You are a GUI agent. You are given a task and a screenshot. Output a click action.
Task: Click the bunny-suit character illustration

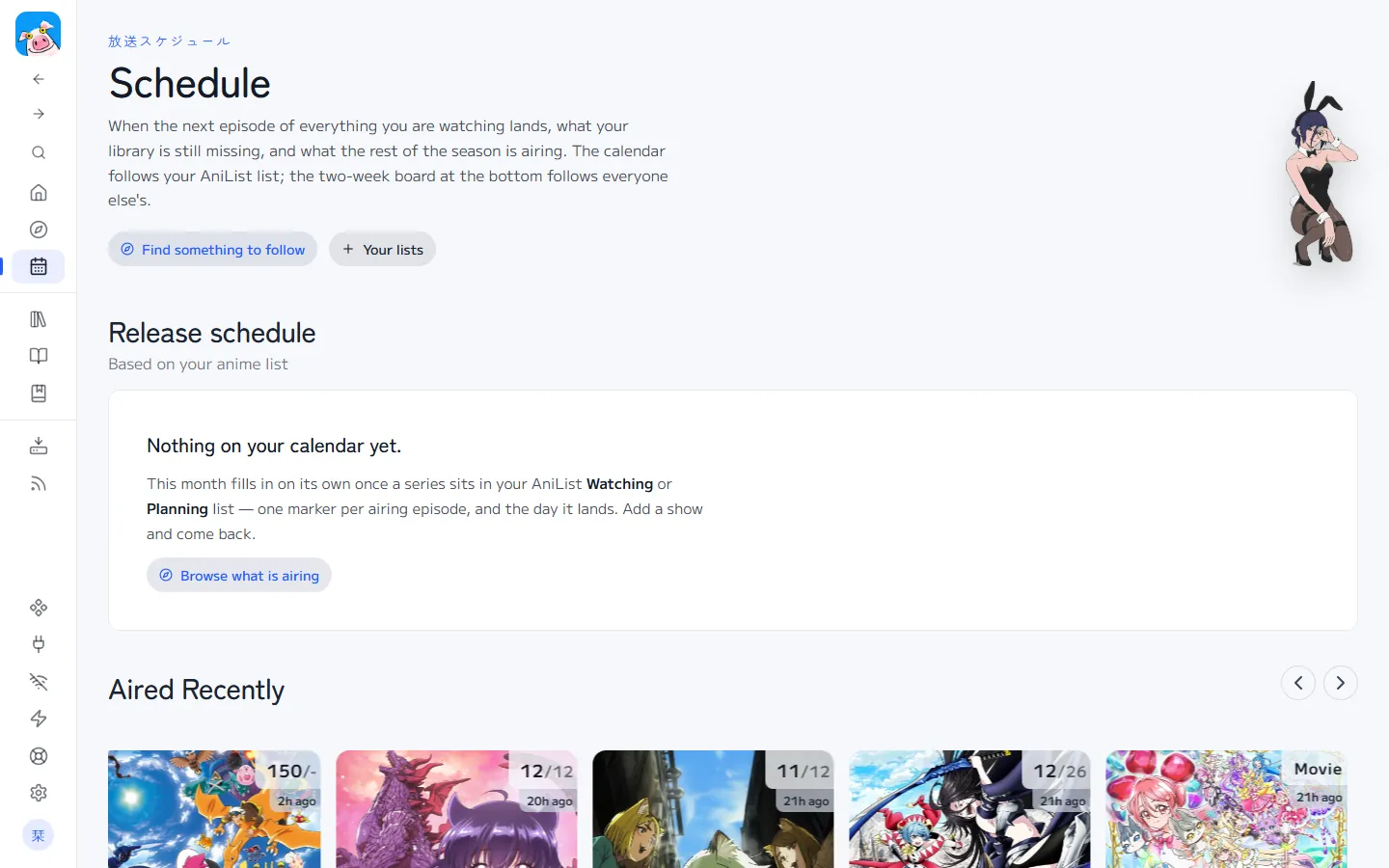click(x=1321, y=175)
